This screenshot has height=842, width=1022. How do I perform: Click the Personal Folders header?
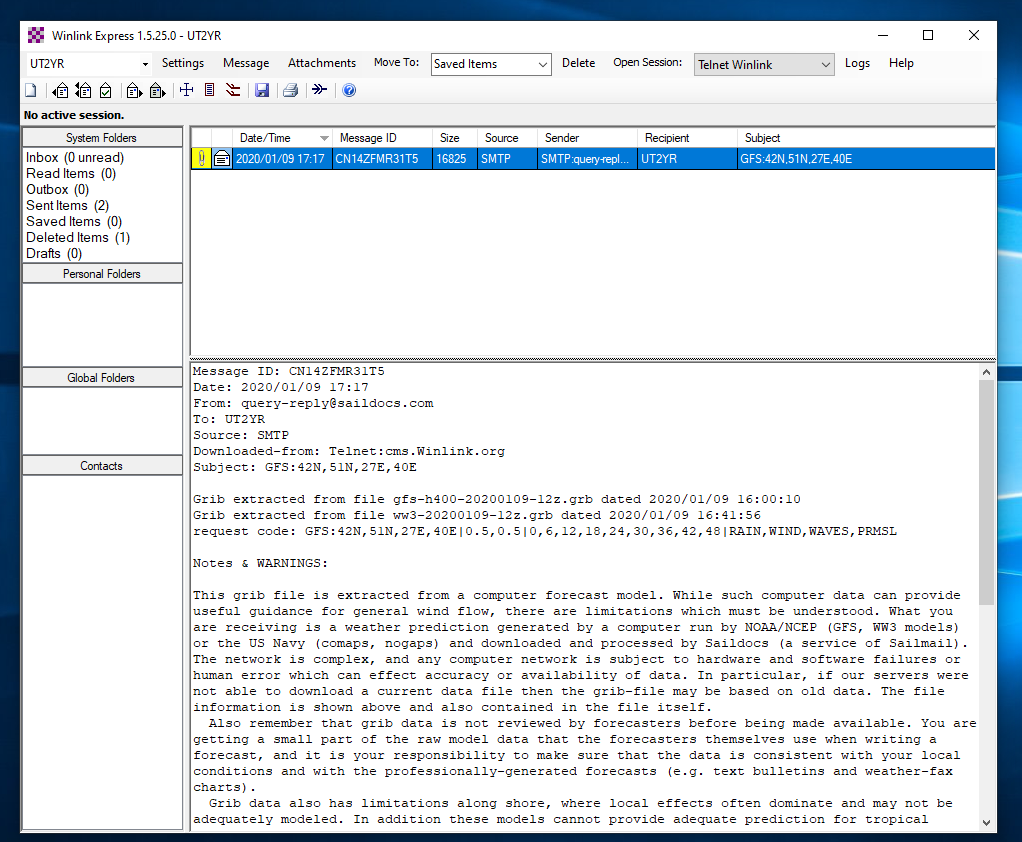102,274
